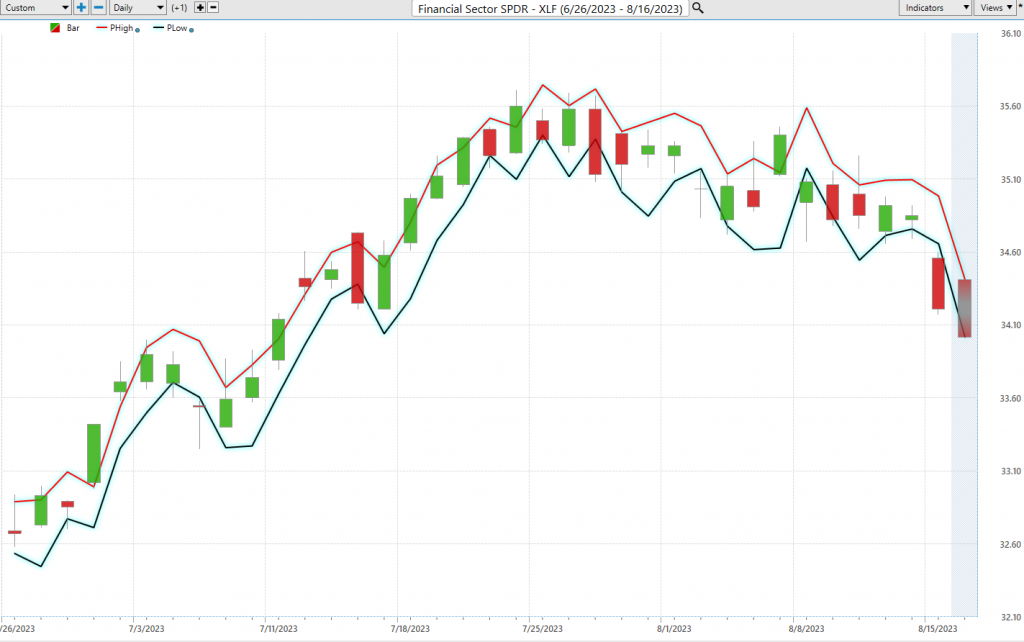Screen dimensions: 1024x642
Task: Click the (+1) forecast offset label
Action: (x=179, y=8)
